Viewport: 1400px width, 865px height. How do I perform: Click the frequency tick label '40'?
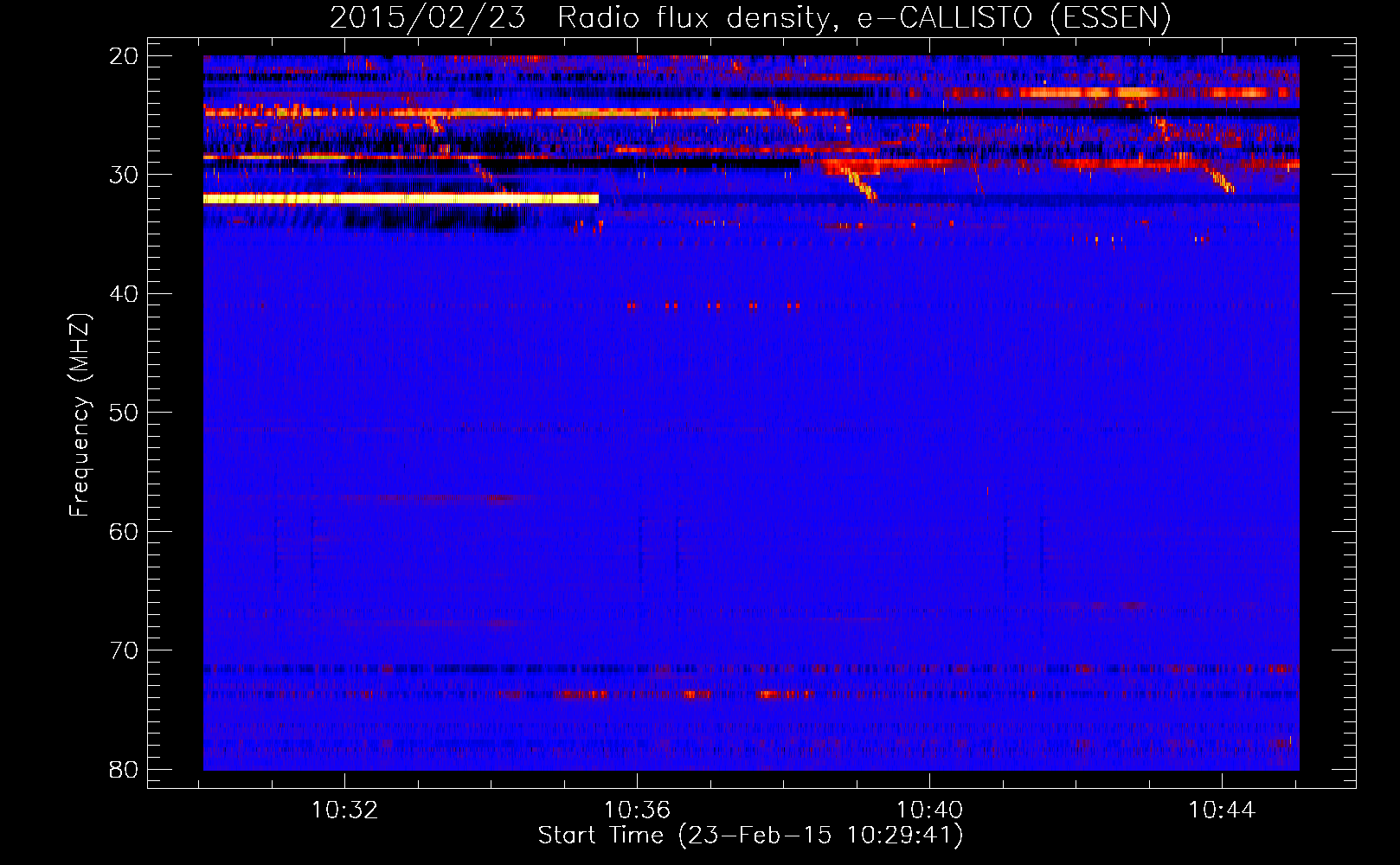click(124, 294)
